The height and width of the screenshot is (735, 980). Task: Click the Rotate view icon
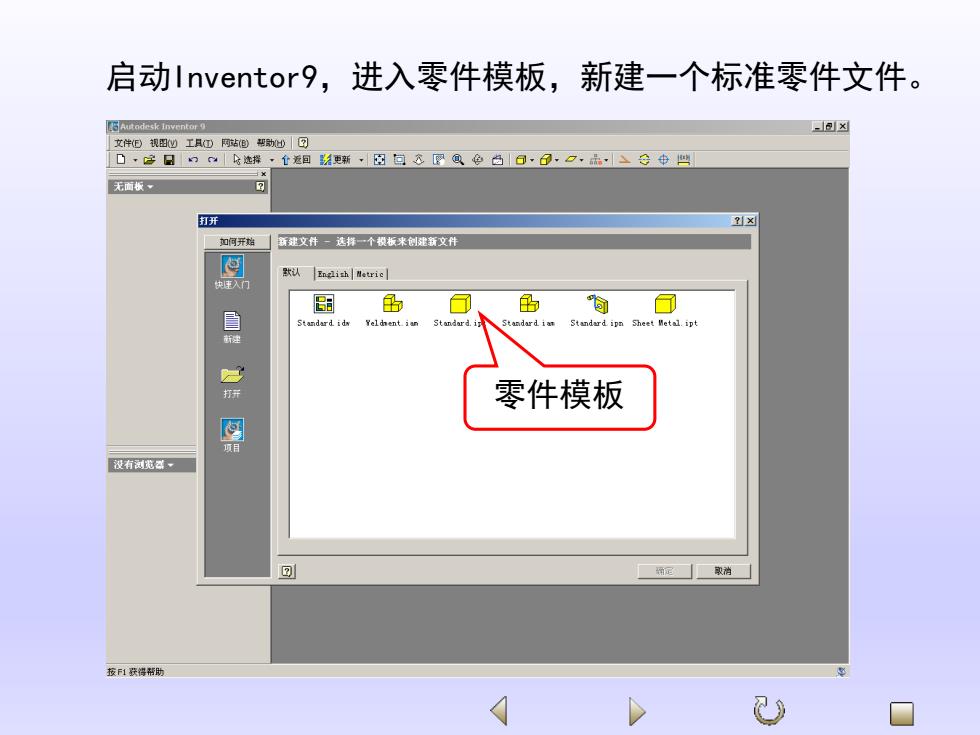pos(478,160)
